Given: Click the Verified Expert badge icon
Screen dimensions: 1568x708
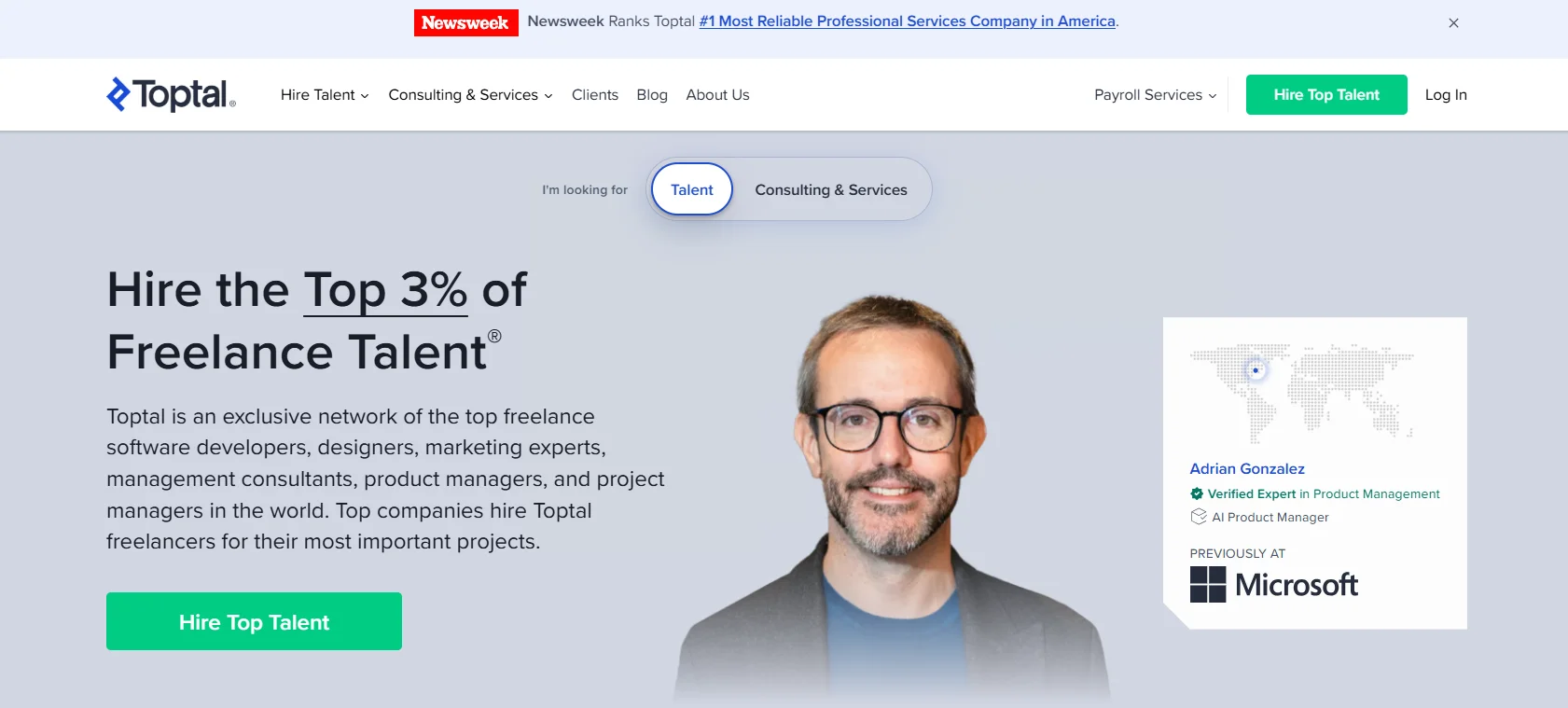Looking at the screenshot, I should coord(1197,494).
